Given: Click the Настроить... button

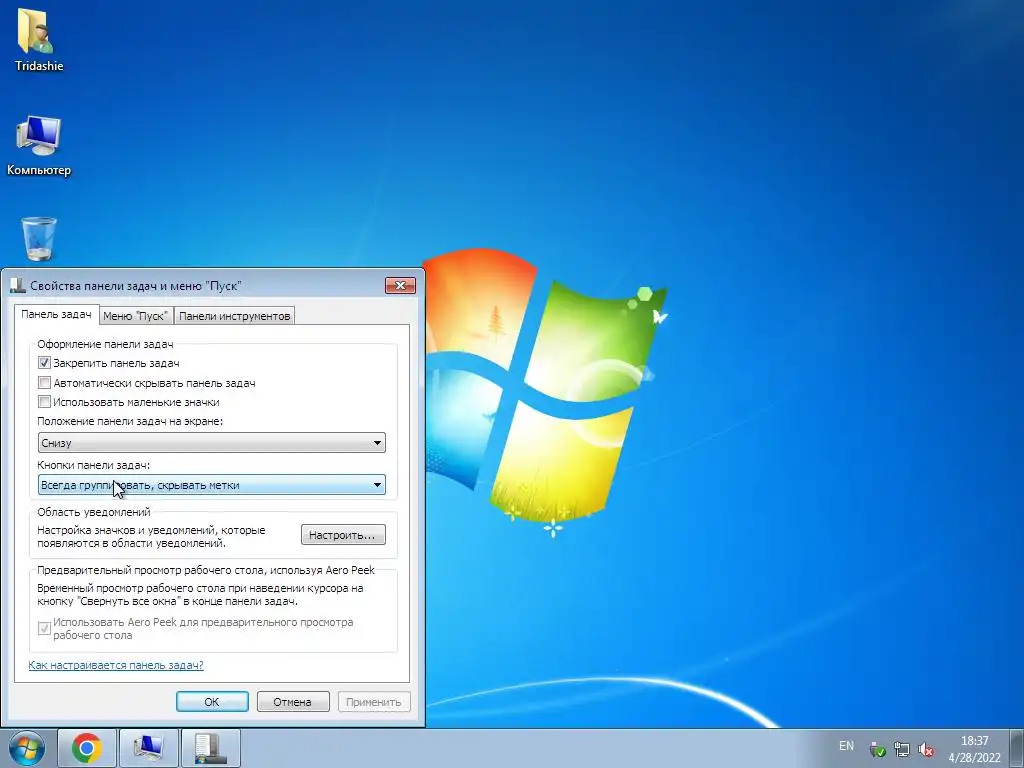Looking at the screenshot, I should click(343, 535).
